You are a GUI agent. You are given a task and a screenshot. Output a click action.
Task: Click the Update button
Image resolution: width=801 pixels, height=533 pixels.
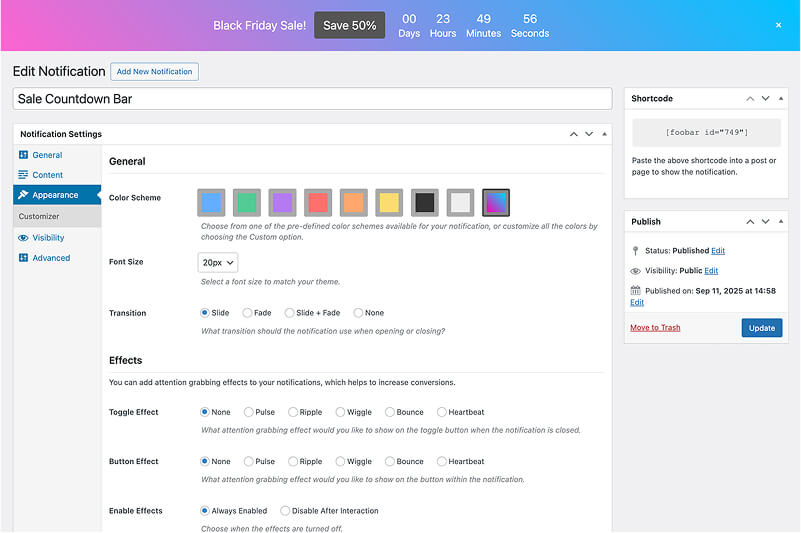[x=761, y=328]
